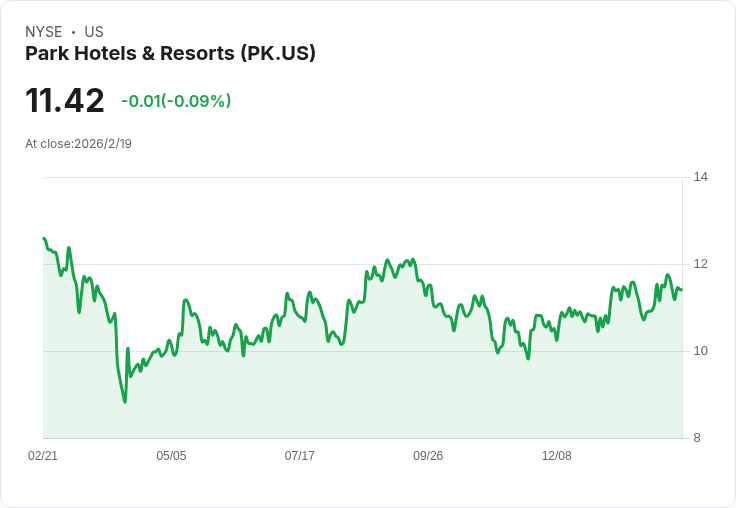Viewport: 736px width, 508px height.
Task: Click the 11.42 current price
Action: tap(65, 101)
